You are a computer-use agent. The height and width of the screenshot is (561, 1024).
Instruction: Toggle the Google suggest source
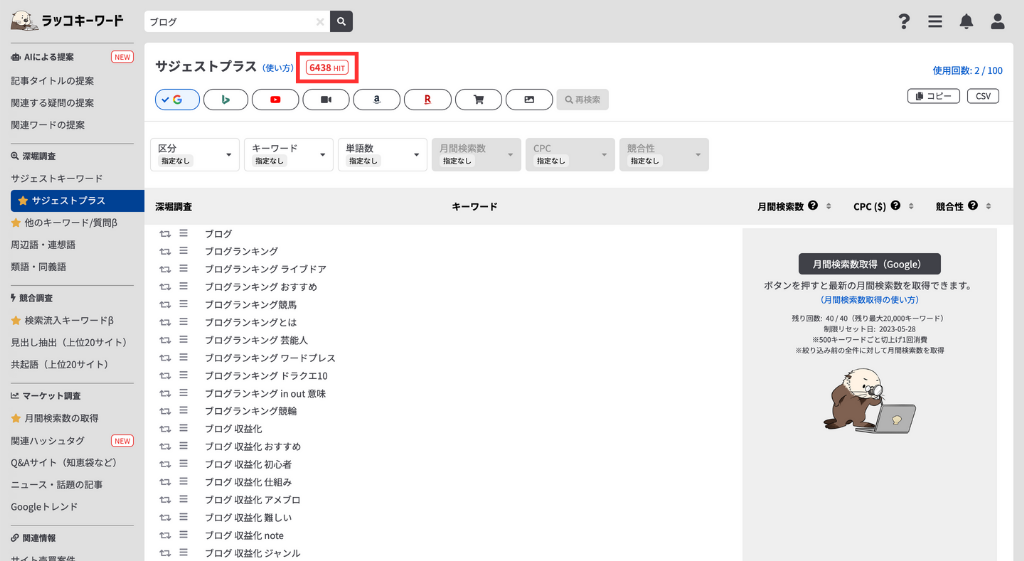[x=177, y=99]
